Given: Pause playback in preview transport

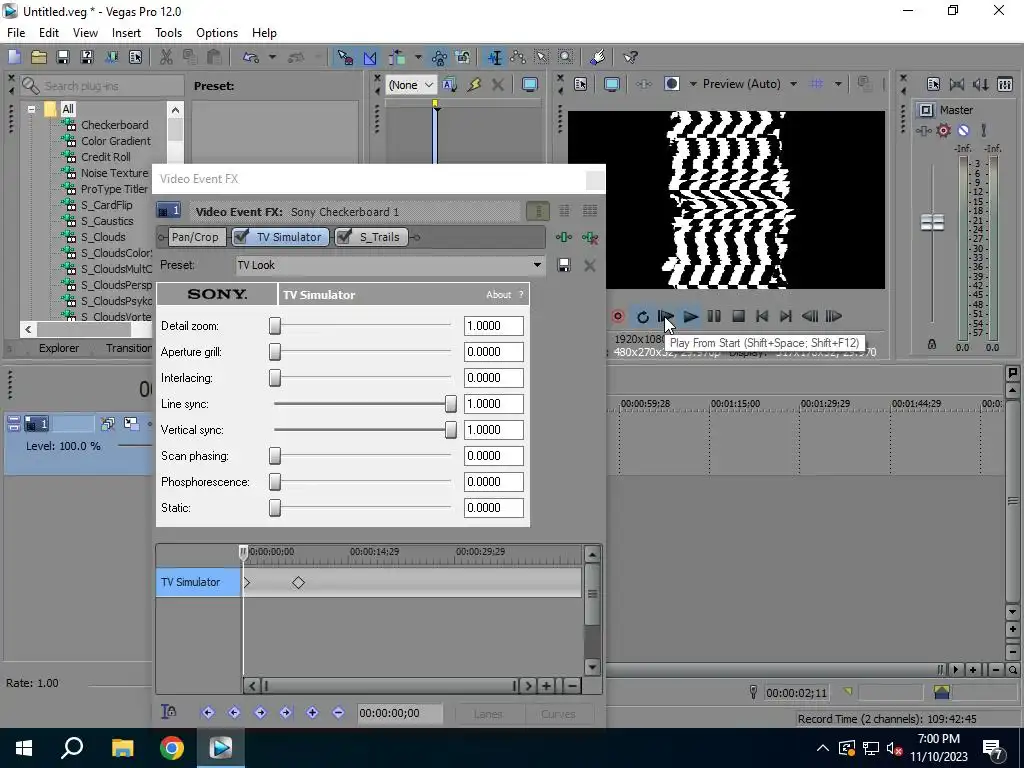Looking at the screenshot, I should pyautogui.click(x=714, y=317).
